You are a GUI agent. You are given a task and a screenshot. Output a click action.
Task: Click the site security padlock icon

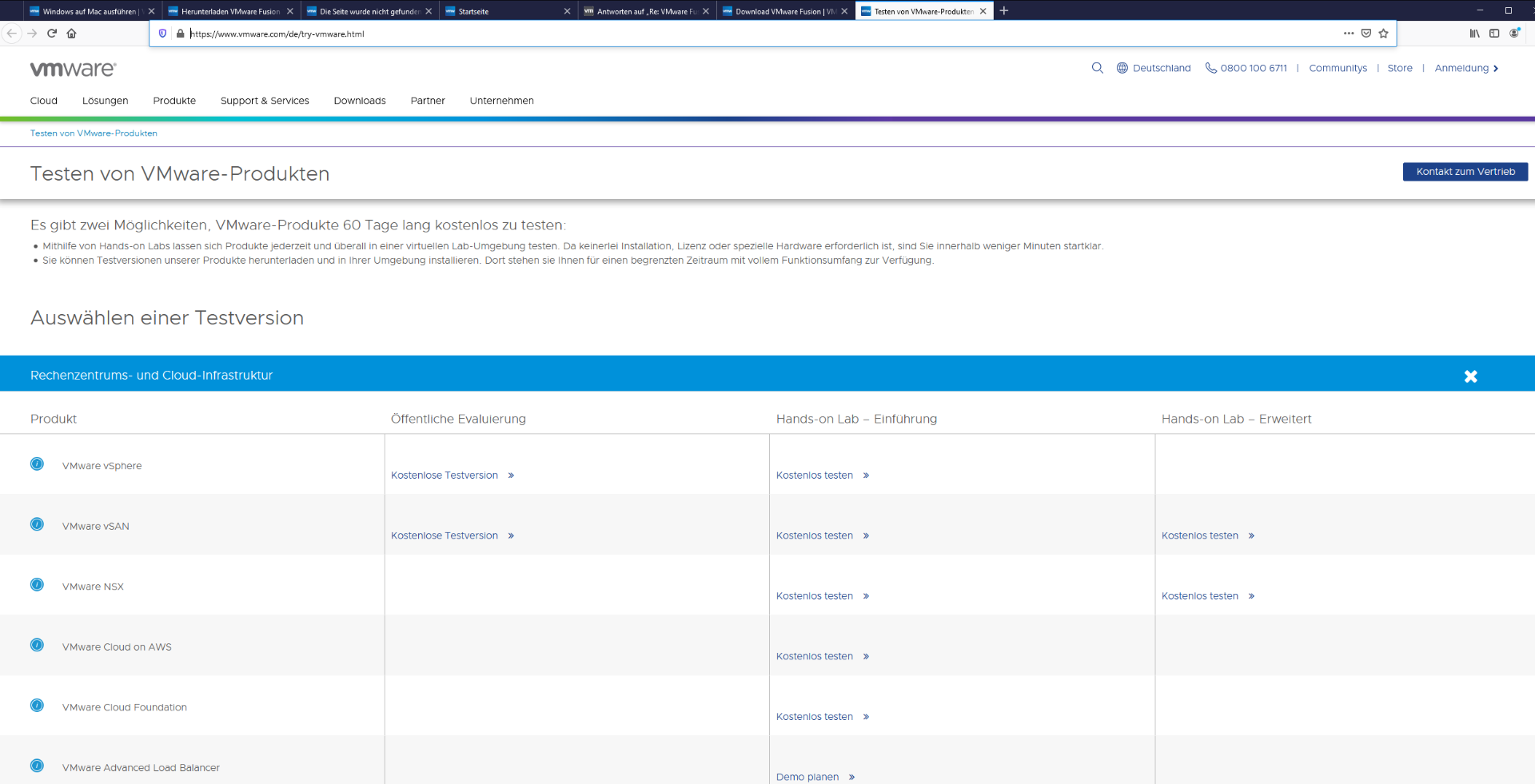[x=180, y=34]
